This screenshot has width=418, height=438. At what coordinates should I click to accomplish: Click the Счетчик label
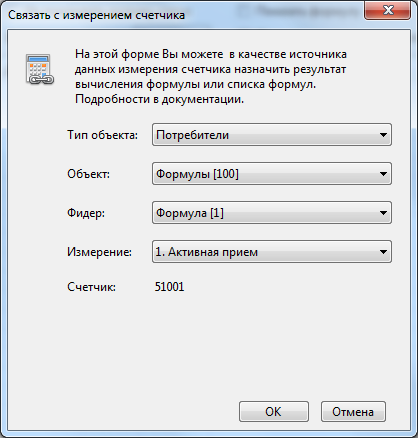(x=91, y=287)
